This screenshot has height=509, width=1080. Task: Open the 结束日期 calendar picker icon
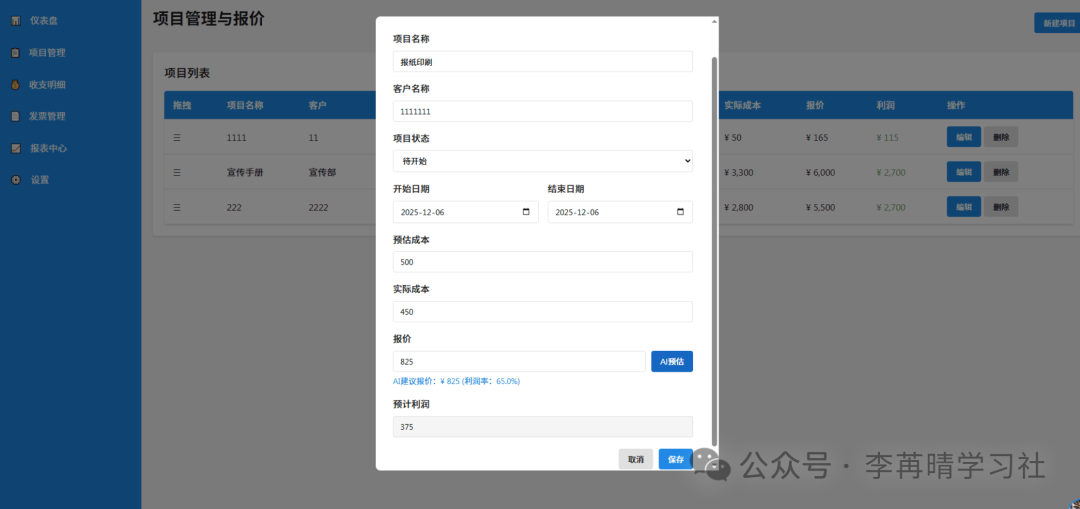click(681, 212)
